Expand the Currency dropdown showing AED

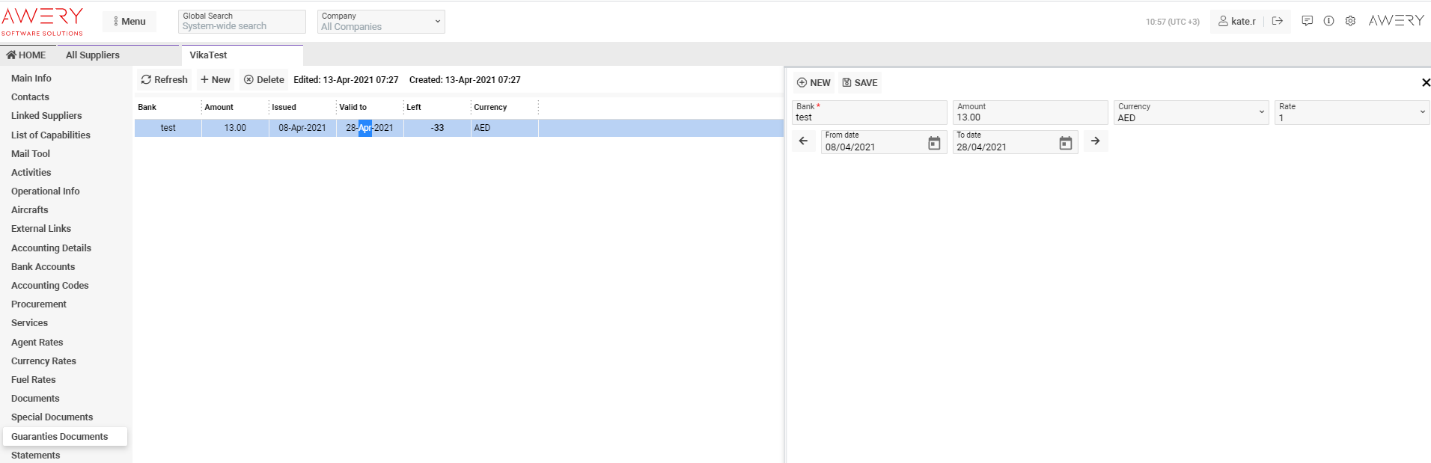(1190, 112)
